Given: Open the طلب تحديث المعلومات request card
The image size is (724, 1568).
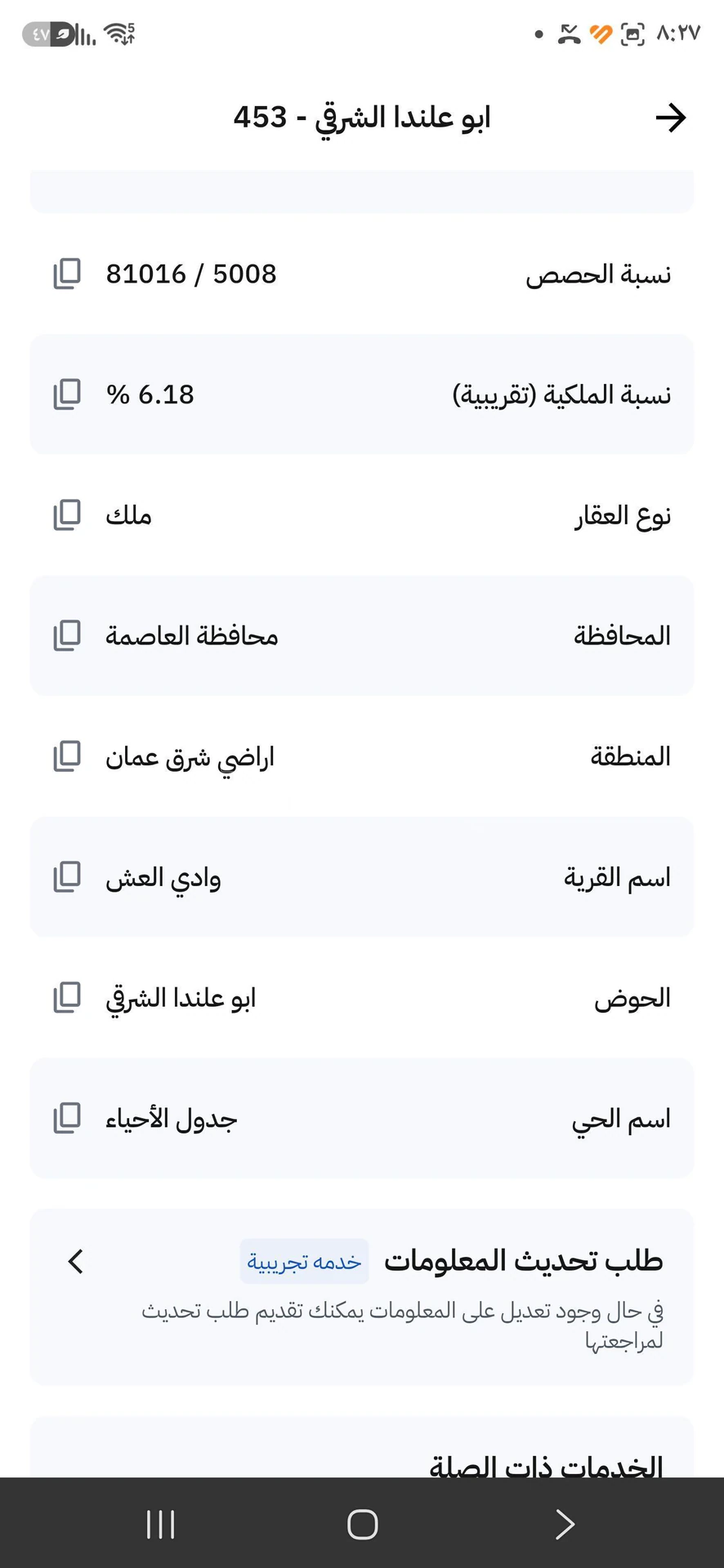Looking at the screenshot, I should coord(362,1297).
